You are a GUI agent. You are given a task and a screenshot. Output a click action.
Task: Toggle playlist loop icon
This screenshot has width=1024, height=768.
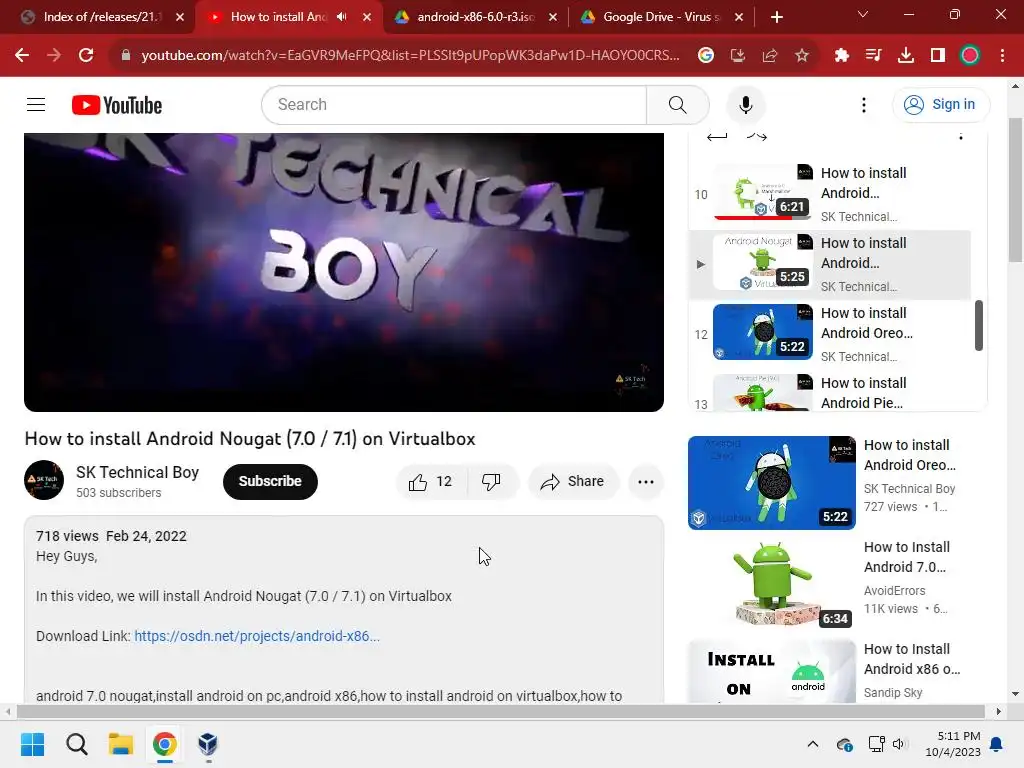point(716,136)
